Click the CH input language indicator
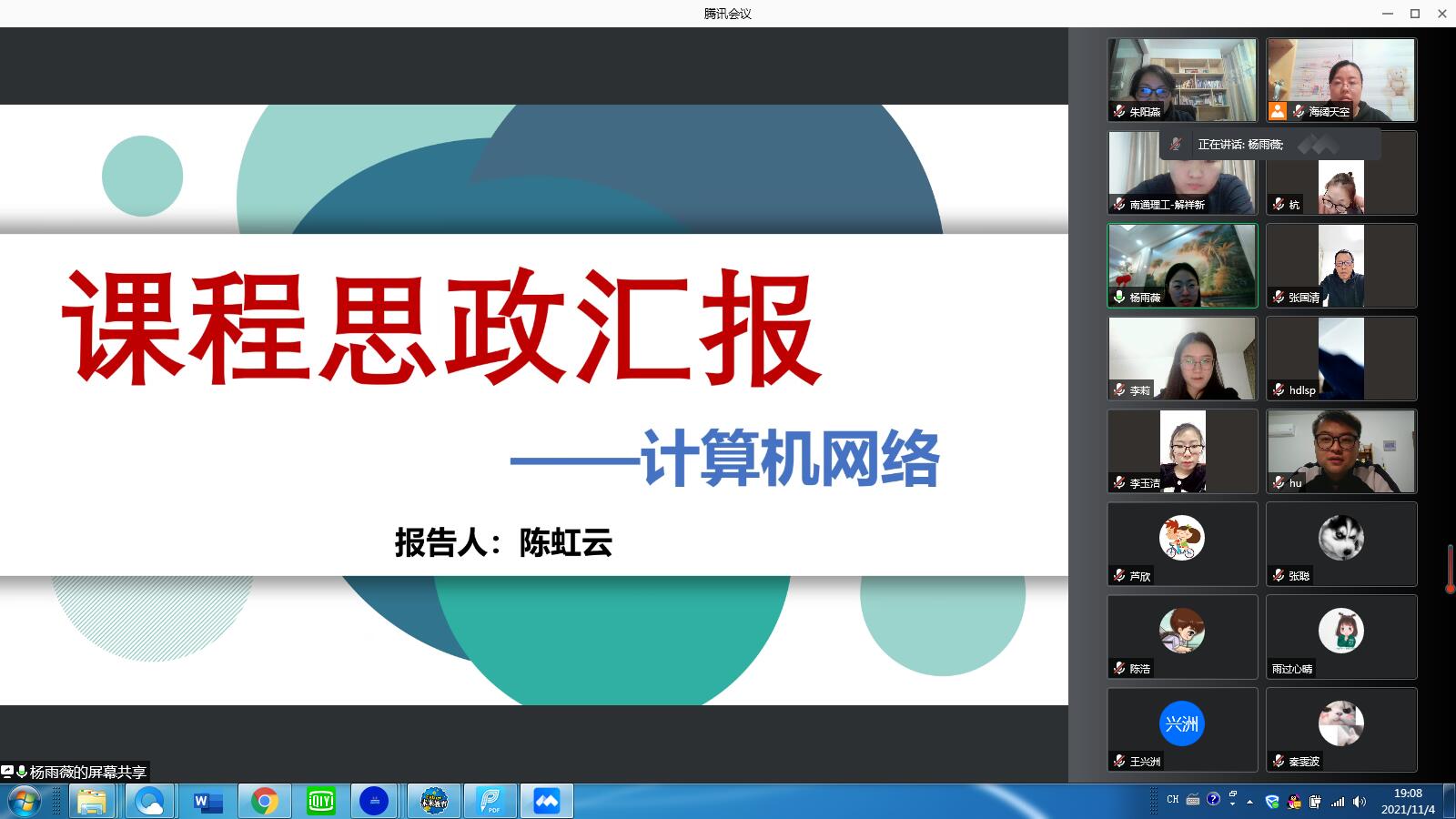1456x819 pixels. coord(1172,800)
